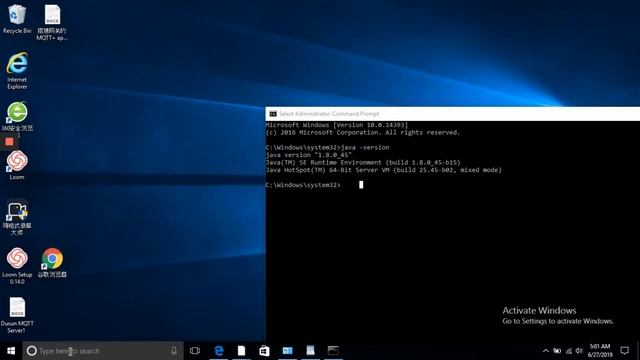Screen dimensions: 640x360
Task: Click the Command Prompt window title bar
Action: pos(453,114)
